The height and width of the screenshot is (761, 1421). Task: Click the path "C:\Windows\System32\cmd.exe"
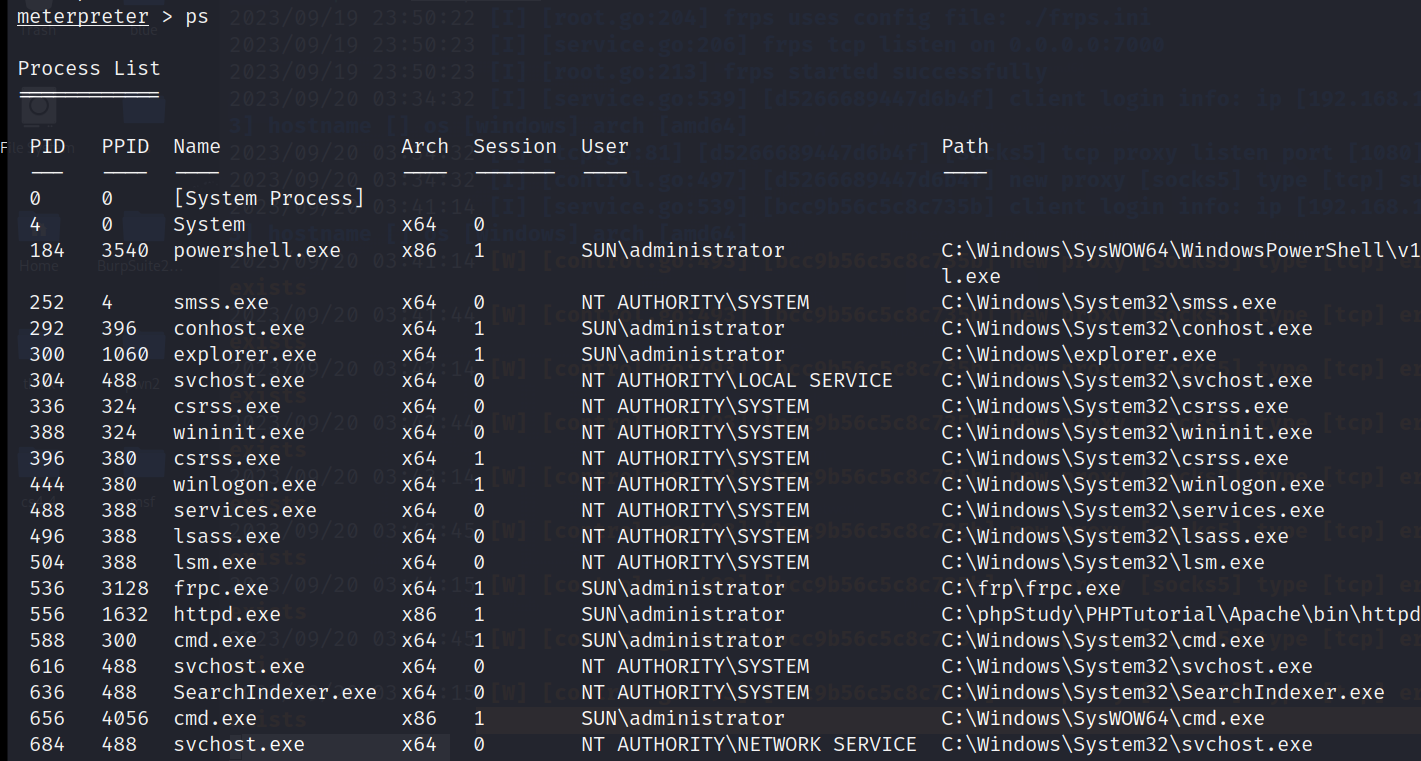[x=1103, y=640]
